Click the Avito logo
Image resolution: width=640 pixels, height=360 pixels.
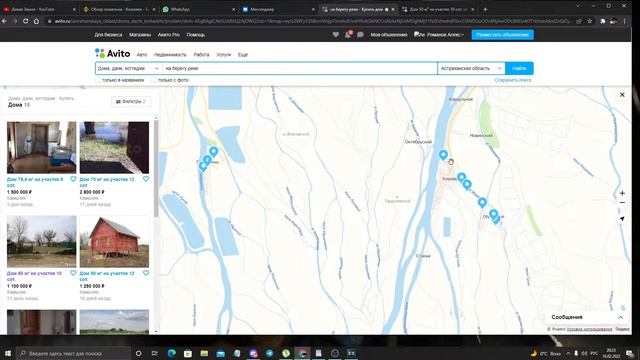[x=112, y=53]
